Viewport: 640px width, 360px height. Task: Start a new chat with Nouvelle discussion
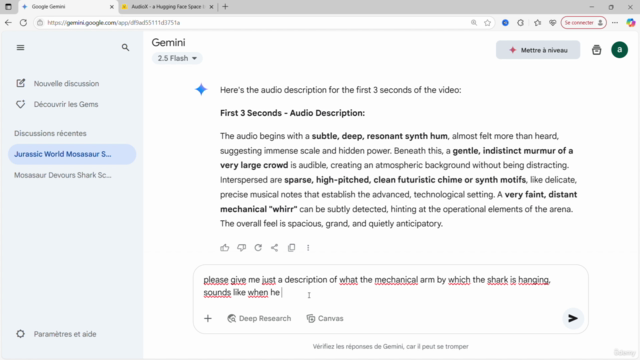(x=58, y=83)
